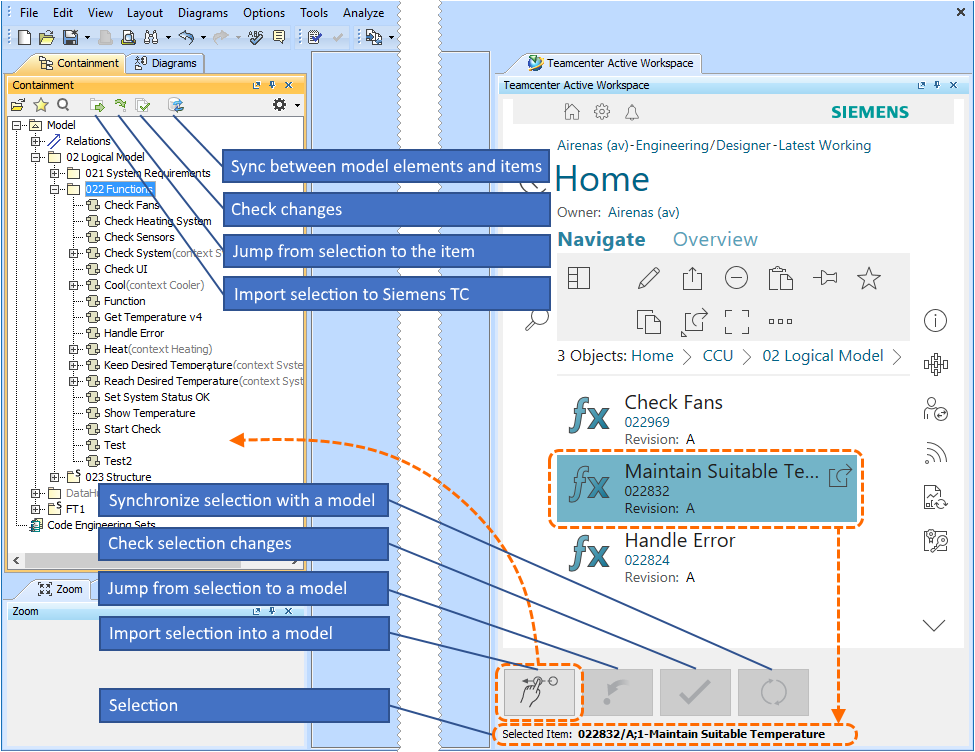This screenshot has height=752, width=975.
Task: Toggle pin on the Containment panel header
Action: (272, 85)
